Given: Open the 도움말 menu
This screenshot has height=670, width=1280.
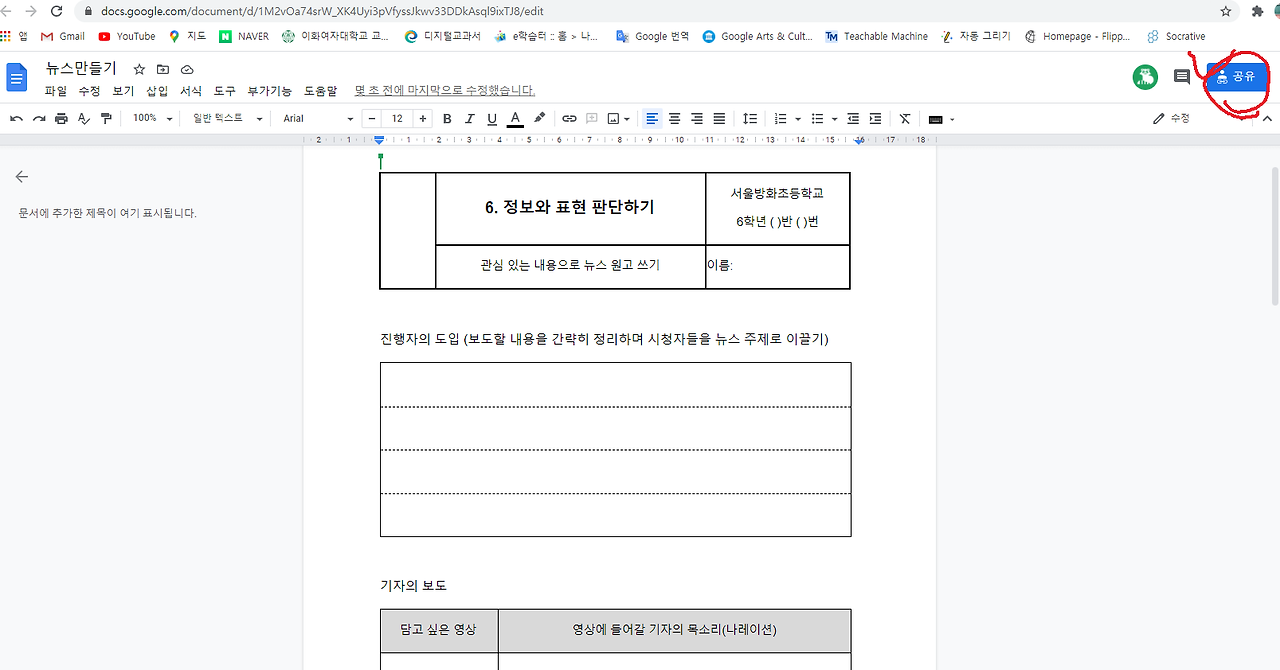Looking at the screenshot, I should (x=321, y=91).
